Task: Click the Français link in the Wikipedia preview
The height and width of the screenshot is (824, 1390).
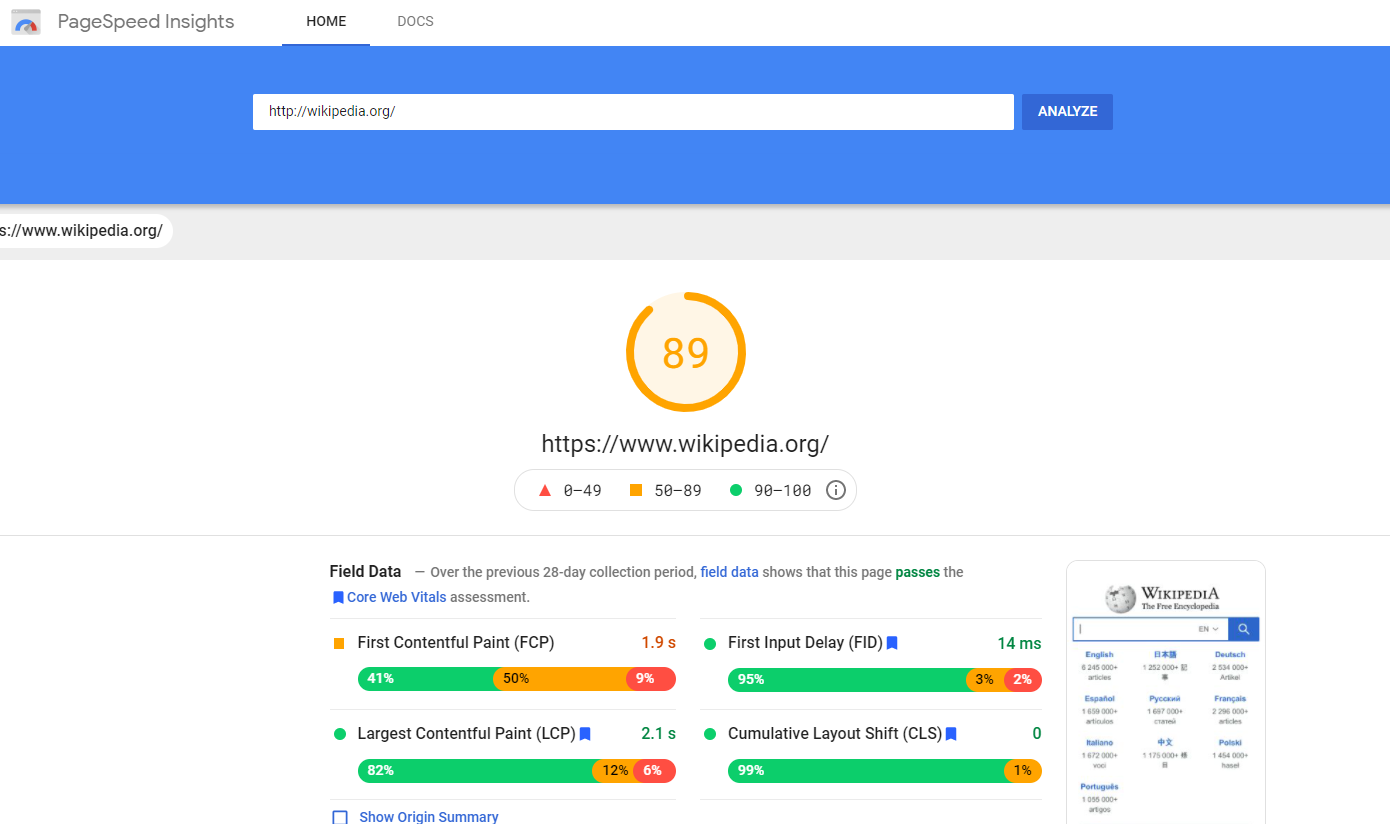Action: pos(1230,699)
